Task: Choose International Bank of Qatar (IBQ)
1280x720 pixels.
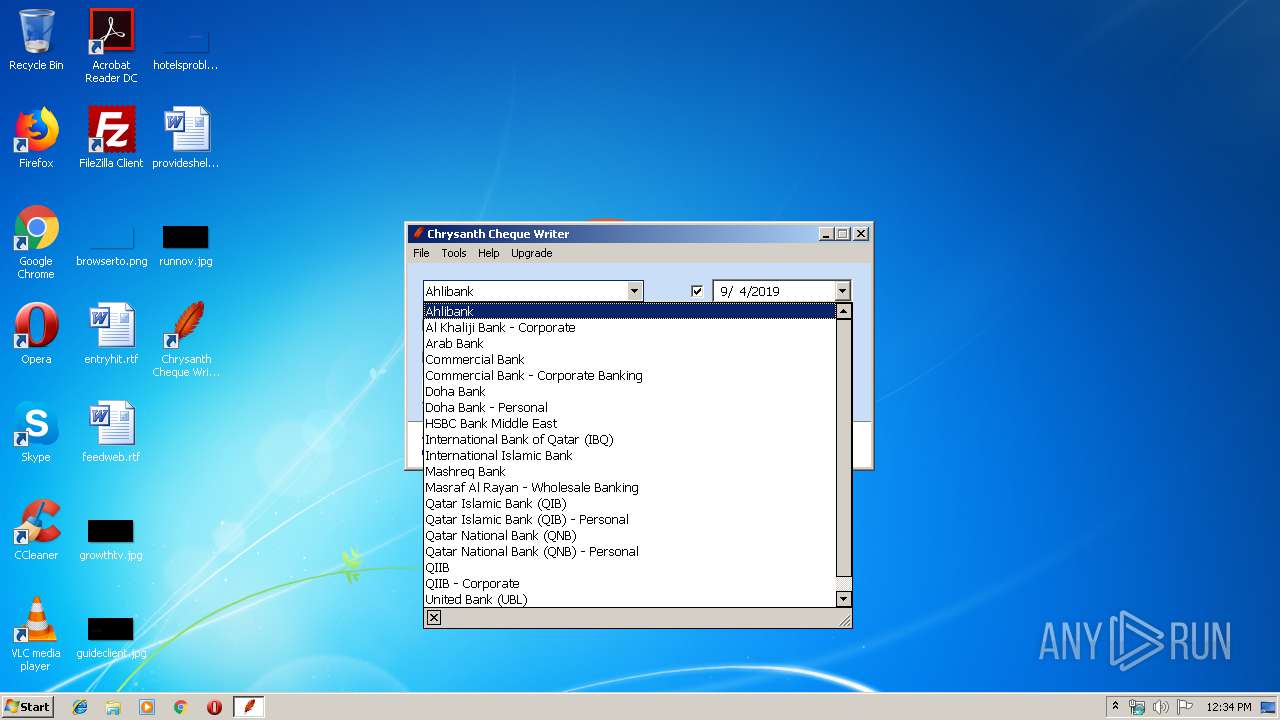Action: [629, 439]
